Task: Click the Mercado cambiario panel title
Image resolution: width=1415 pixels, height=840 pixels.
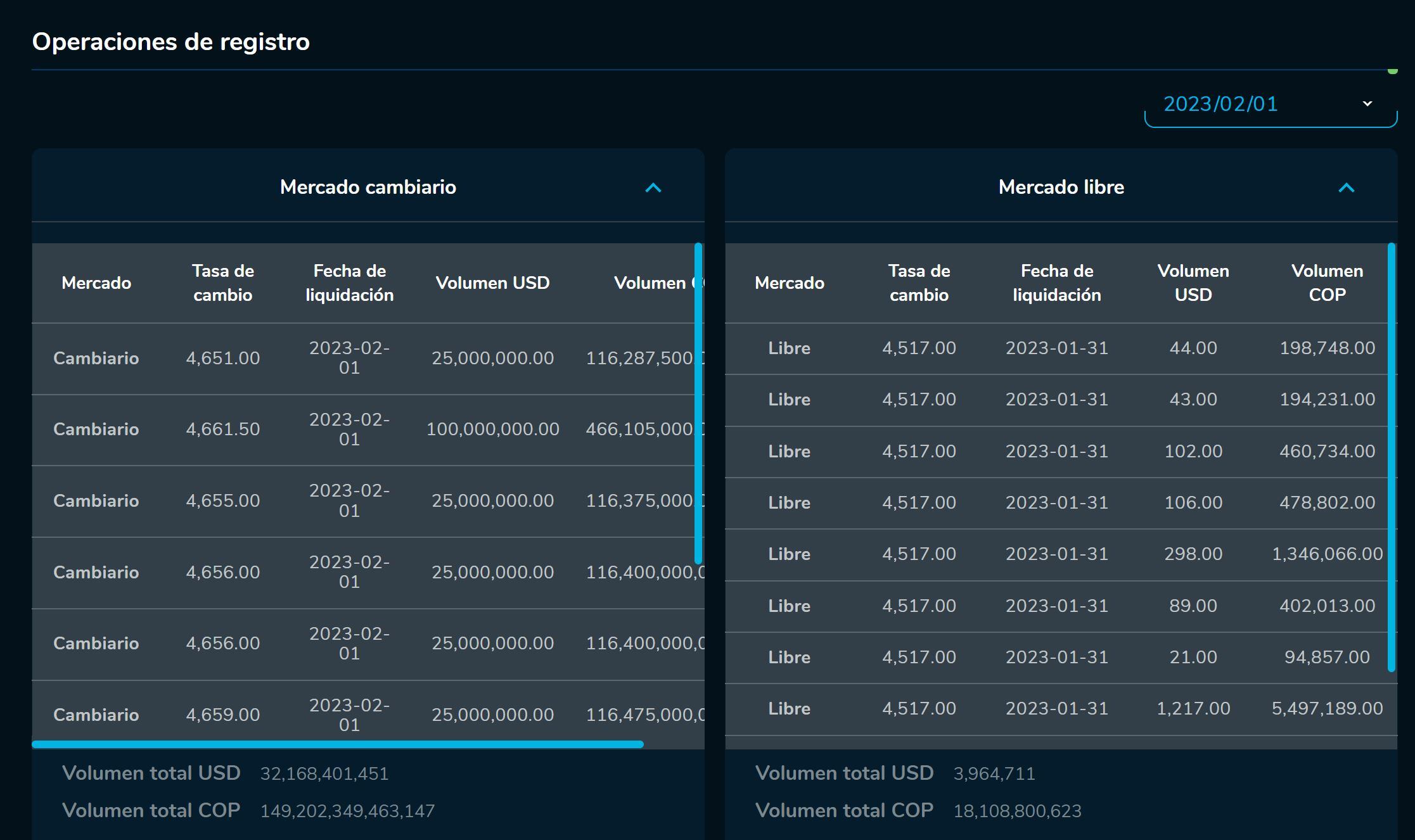Action: coord(368,188)
